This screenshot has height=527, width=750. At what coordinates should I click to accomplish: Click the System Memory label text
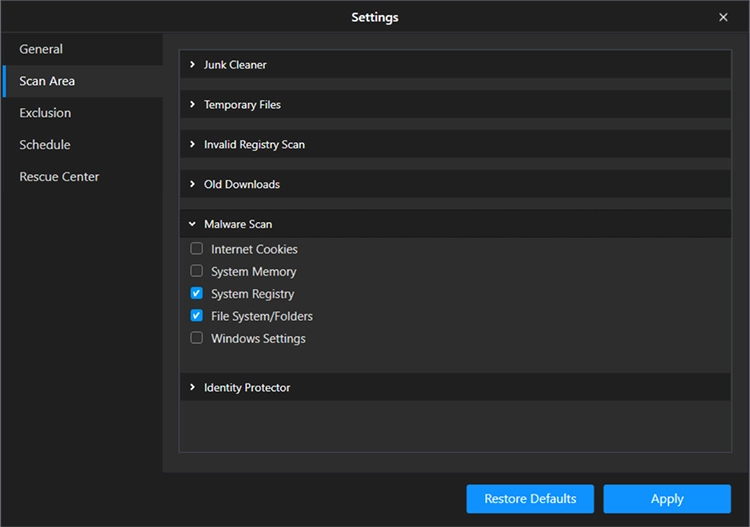254,272
